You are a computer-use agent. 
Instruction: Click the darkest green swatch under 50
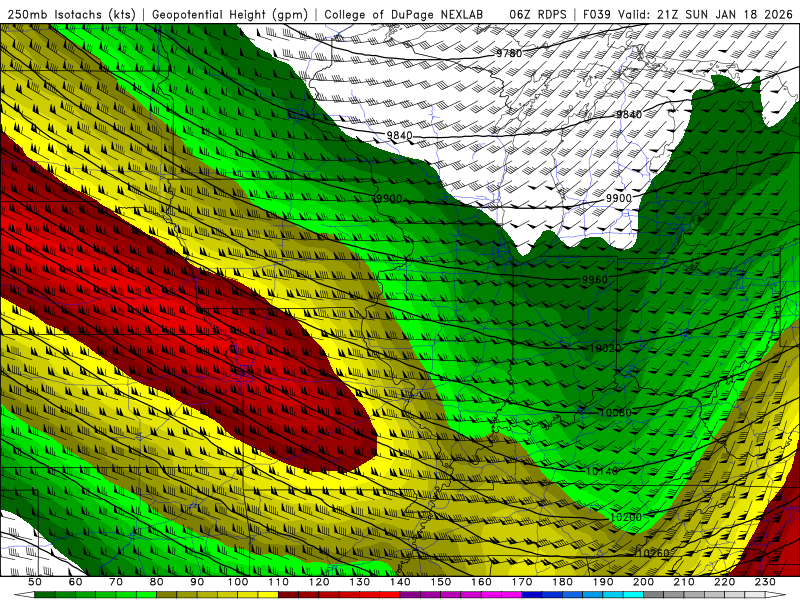[45, 595]
